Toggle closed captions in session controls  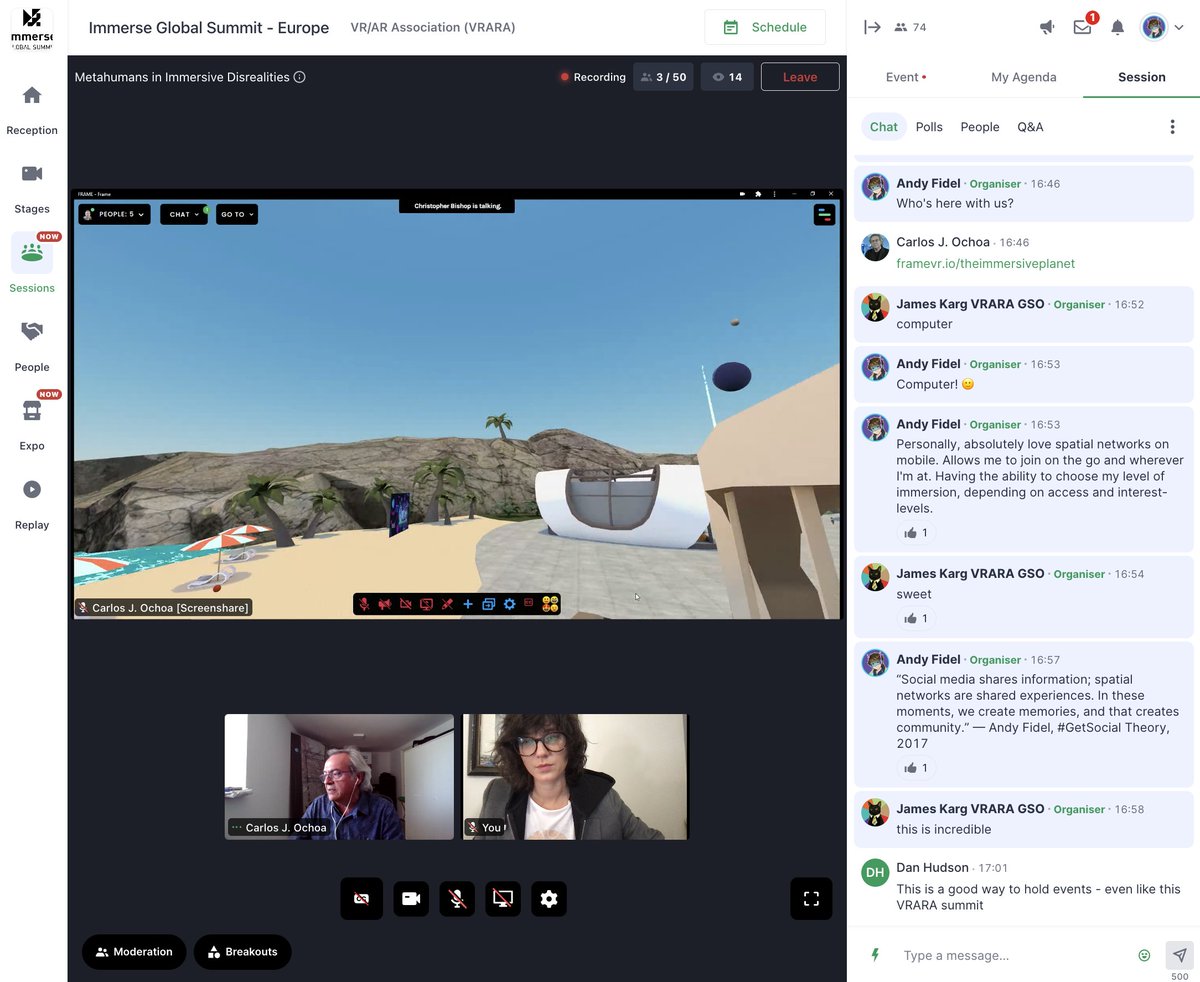point(361,899)
